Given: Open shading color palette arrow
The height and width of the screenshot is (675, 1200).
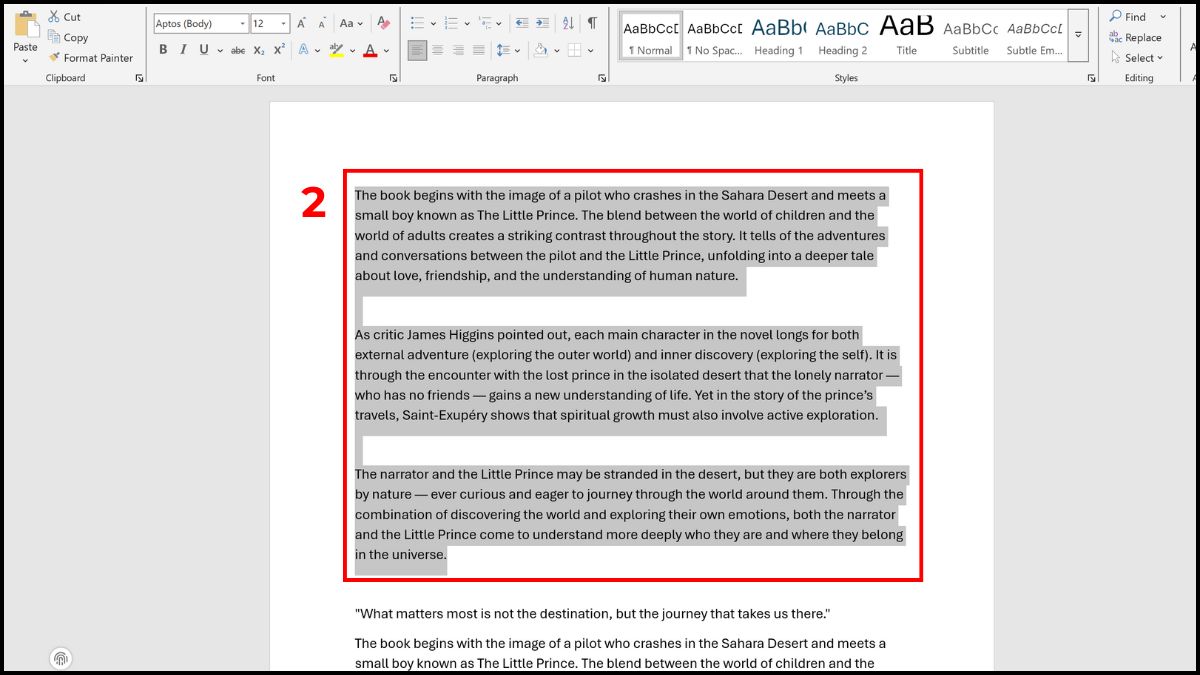Looking at the screenshot, I should pyautogui.click(x=556, y=49).
